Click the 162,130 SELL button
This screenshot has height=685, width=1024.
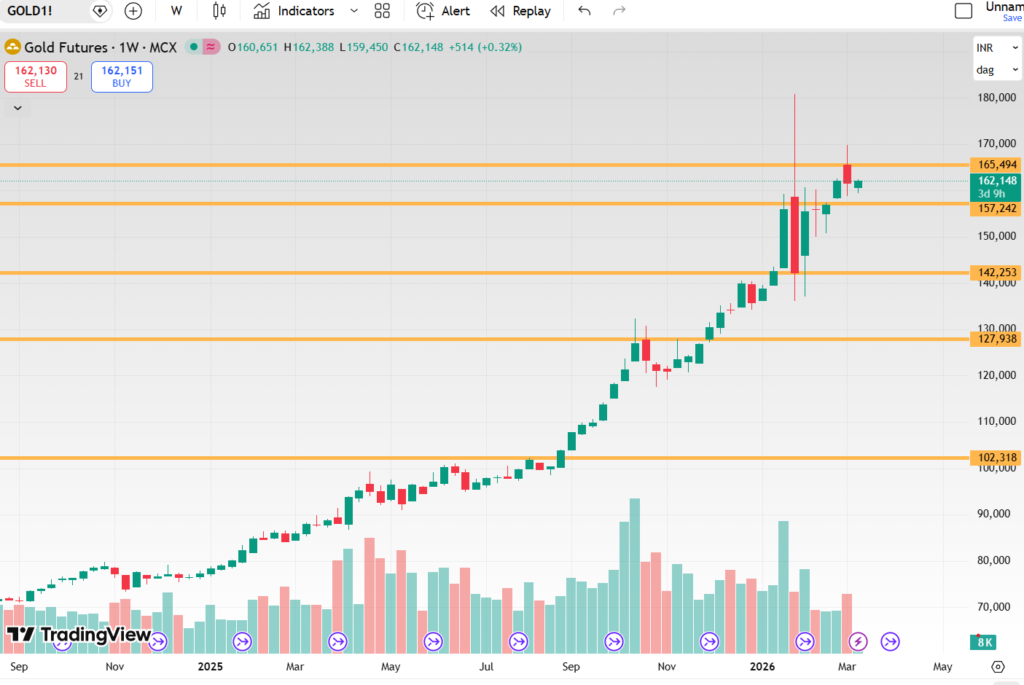36,77
